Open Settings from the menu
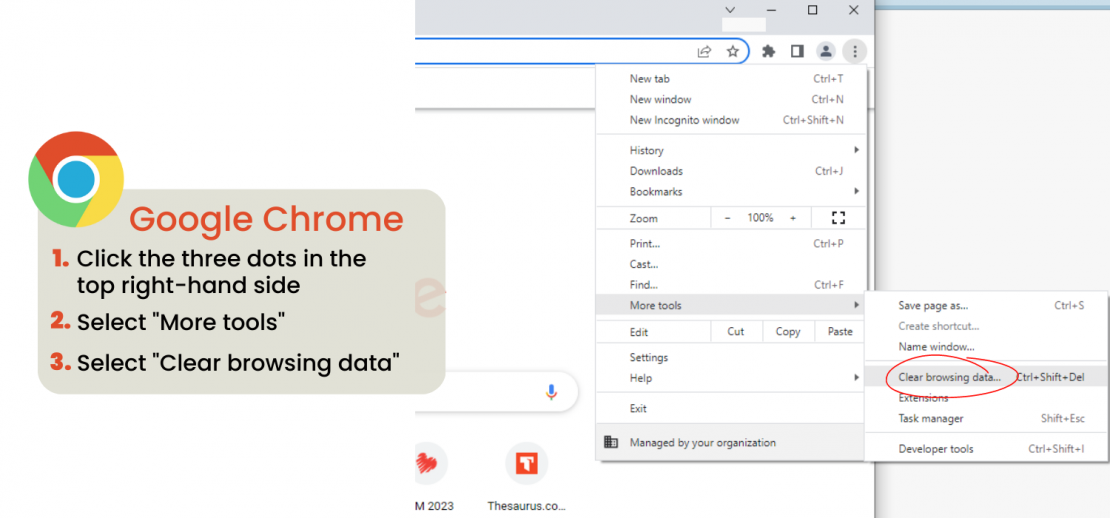The image size is (1110, 518). (731, 357)
